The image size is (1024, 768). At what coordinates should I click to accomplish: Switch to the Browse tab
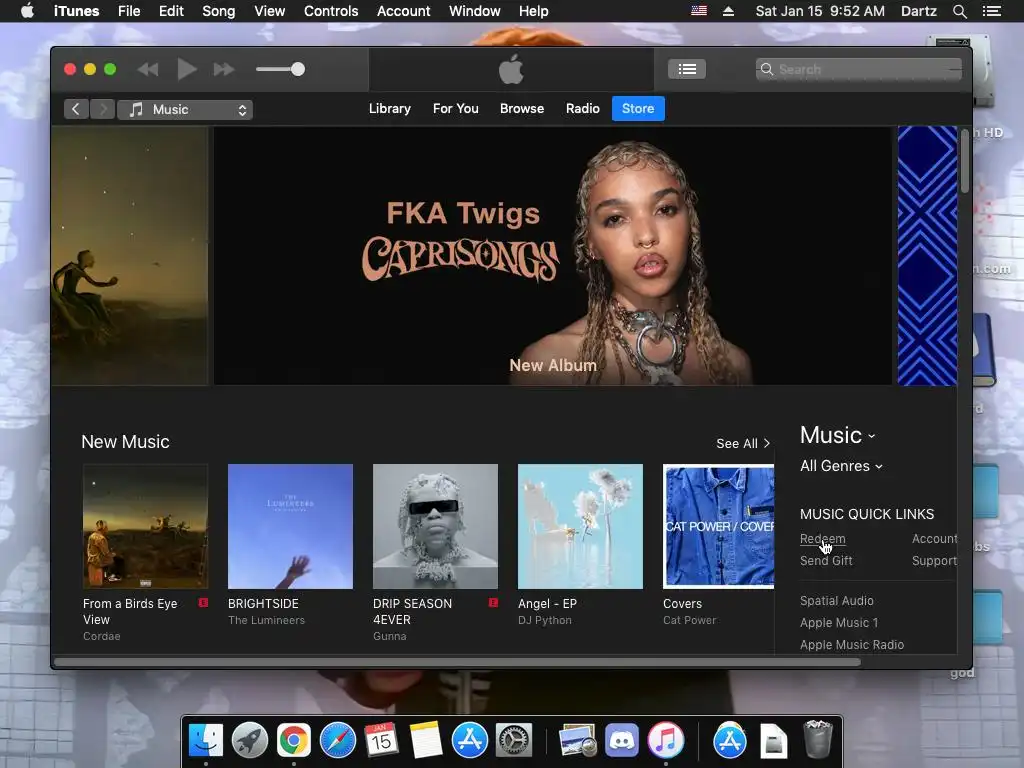click(522, 108)
